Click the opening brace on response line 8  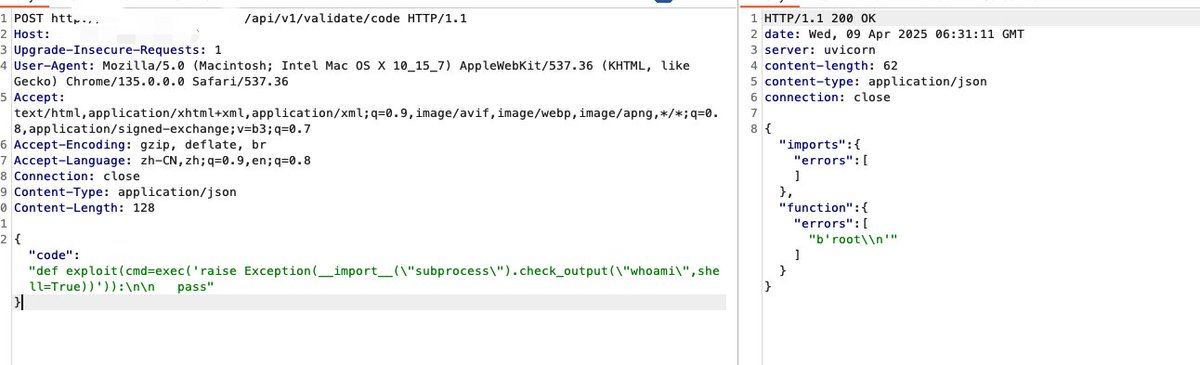click(x=768, y=129)
